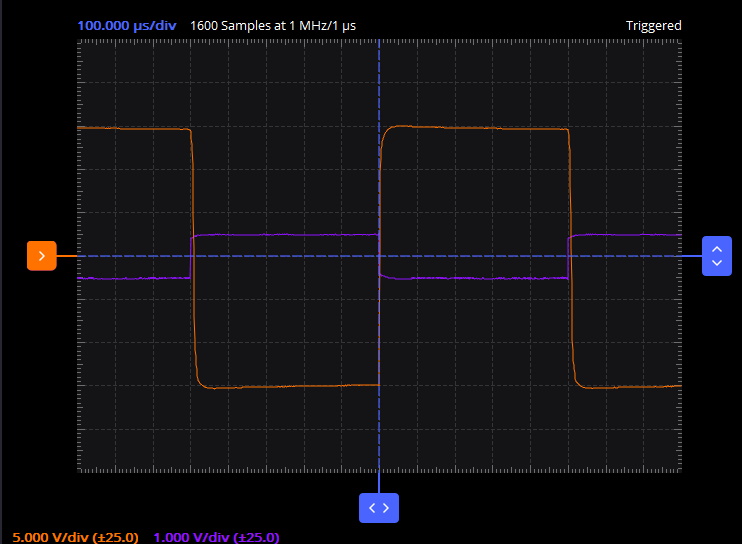Click the 1600 Samples at 1 MHz/1 µs text
This screenshot has height=544, width=742.
click(273, 26)
